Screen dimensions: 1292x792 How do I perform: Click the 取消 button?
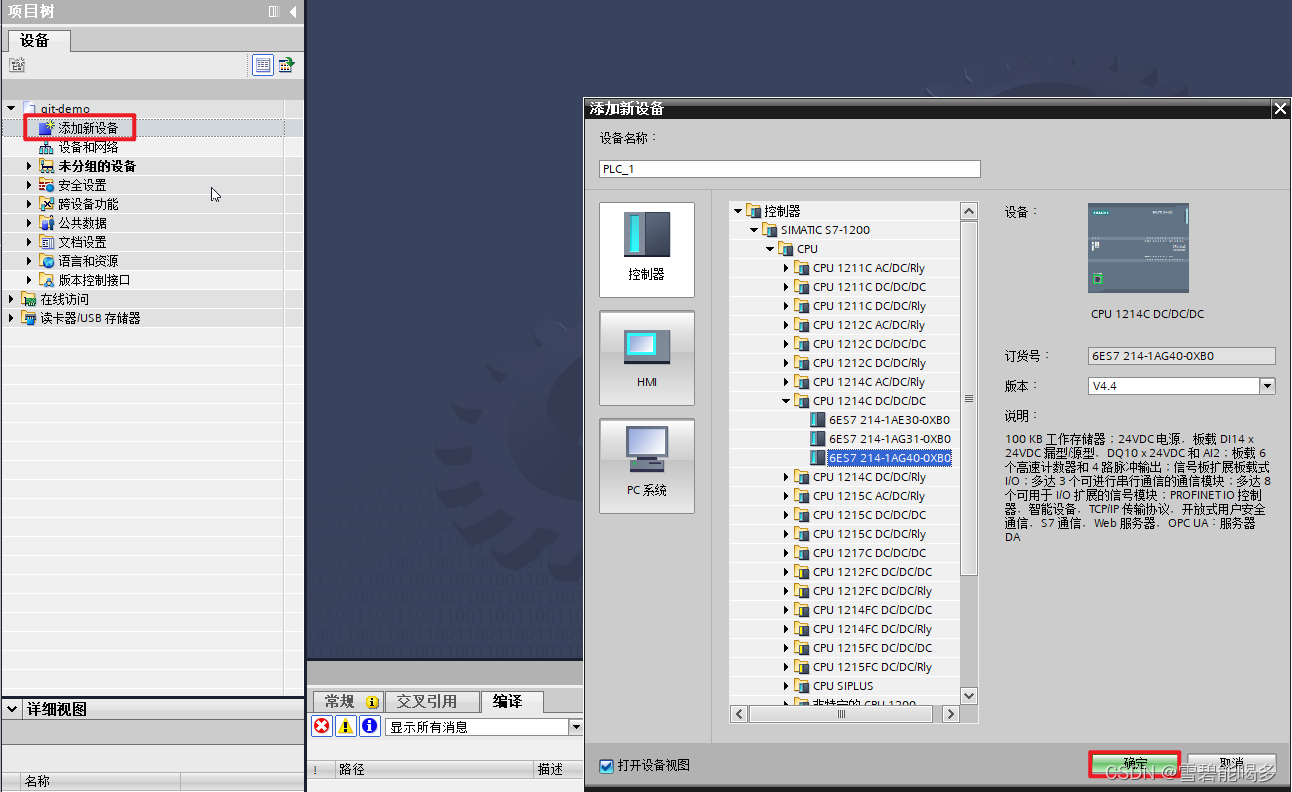tap(1232, 764)
